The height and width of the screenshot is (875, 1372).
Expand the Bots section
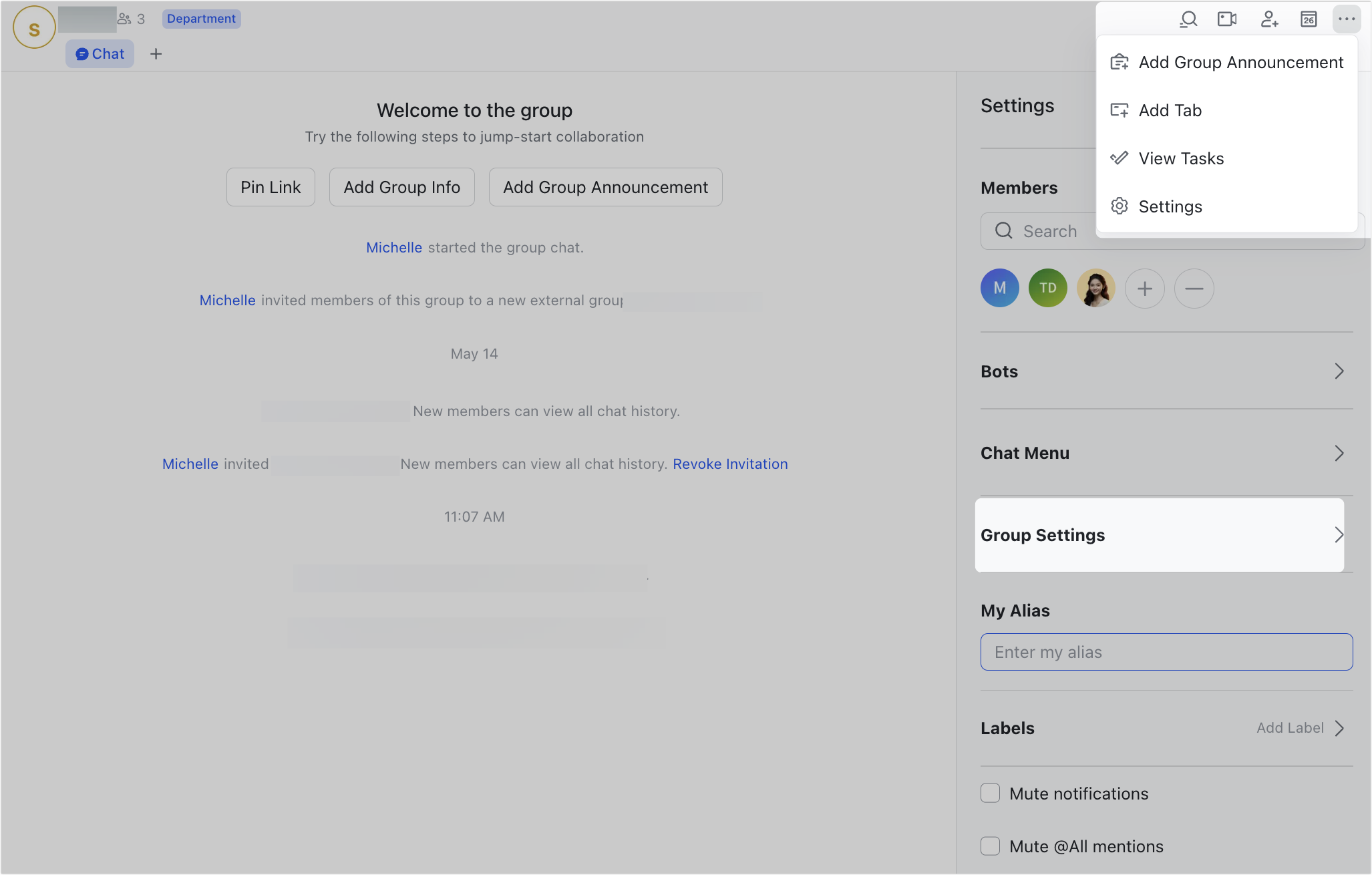(1166, 371)
